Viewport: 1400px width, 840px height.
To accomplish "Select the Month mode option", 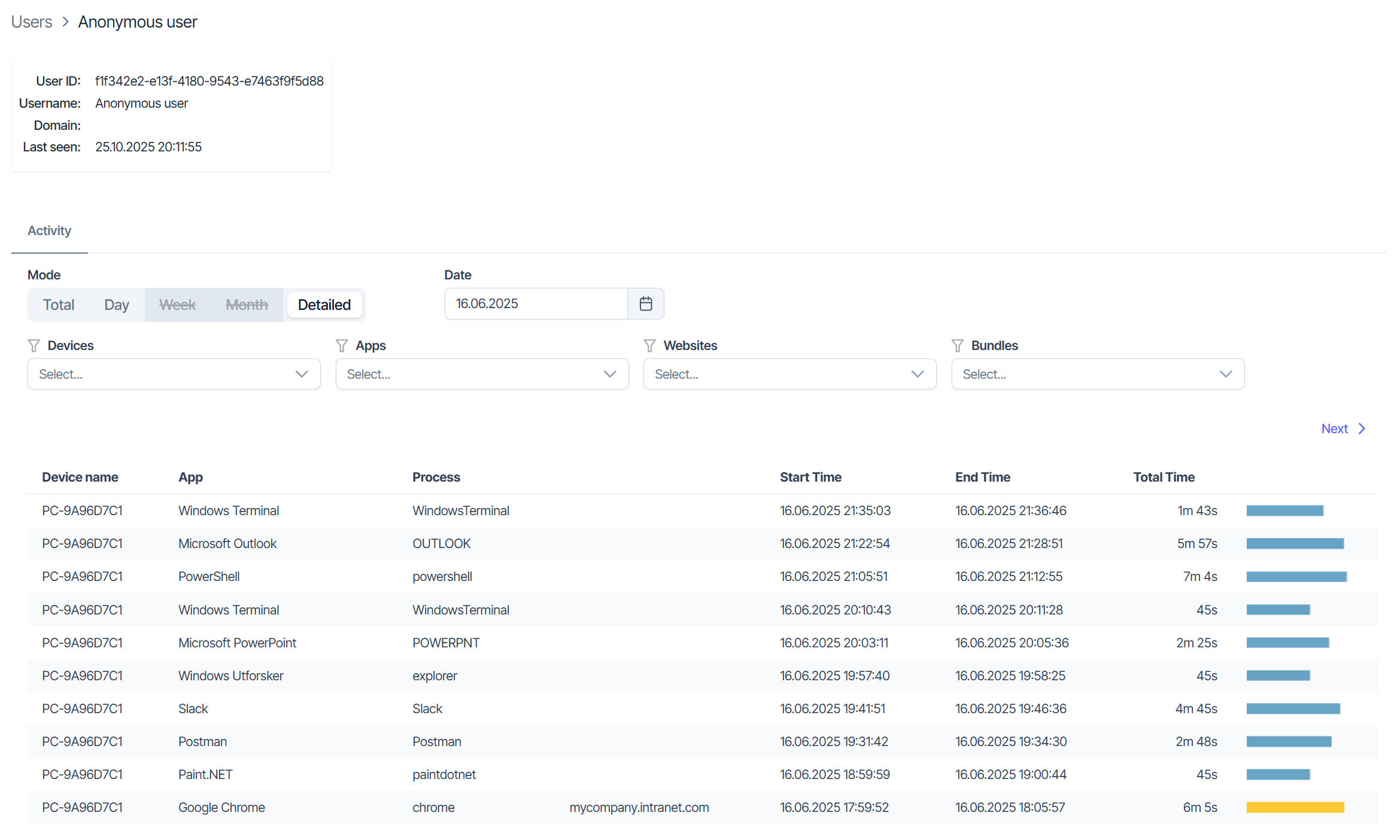I will coord(247,305).
